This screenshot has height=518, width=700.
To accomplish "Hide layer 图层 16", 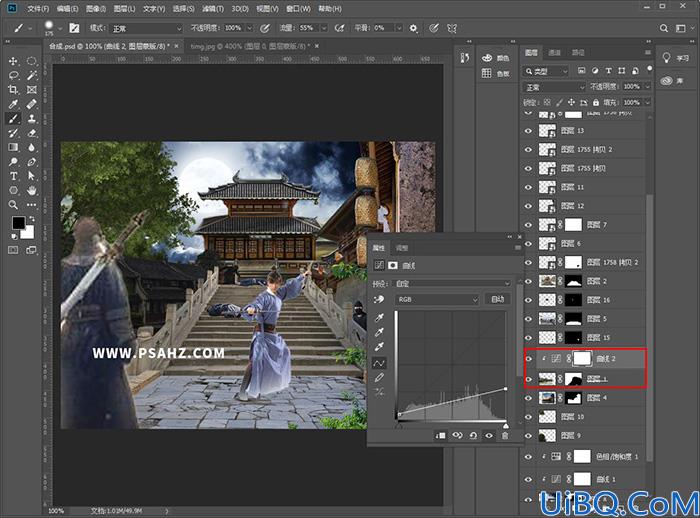I will (x=529, y=300).
